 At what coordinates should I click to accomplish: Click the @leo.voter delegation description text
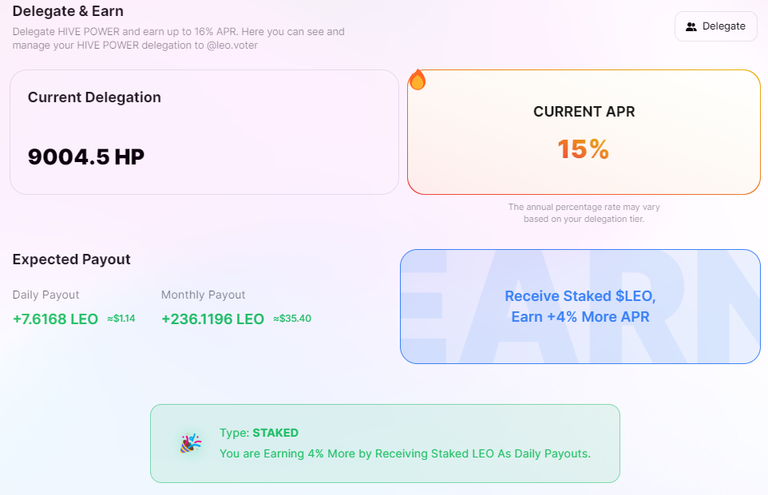tap(178, 38)
